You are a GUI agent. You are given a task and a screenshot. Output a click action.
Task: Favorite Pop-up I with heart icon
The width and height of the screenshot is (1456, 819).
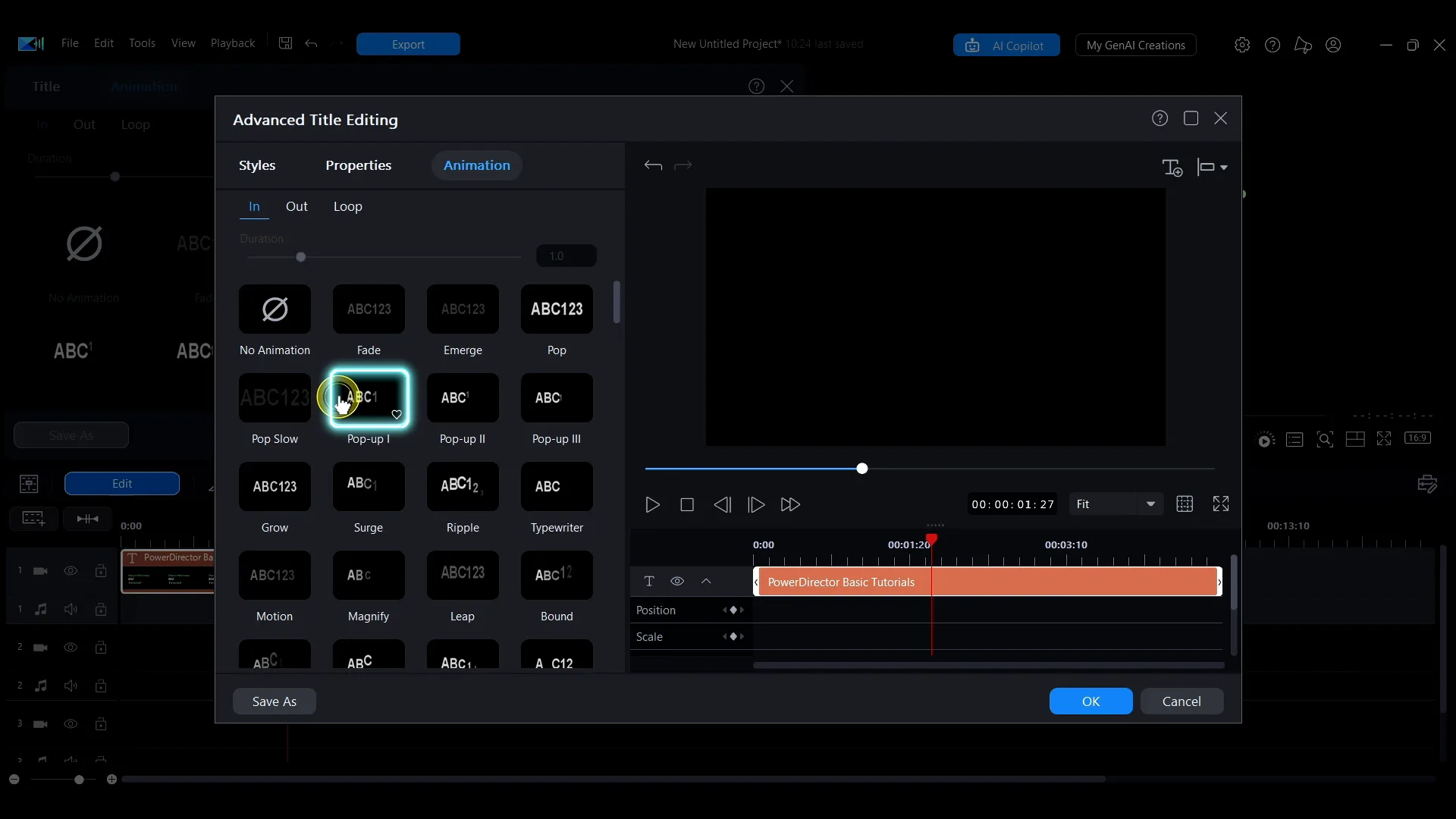(x=397, y=415)
